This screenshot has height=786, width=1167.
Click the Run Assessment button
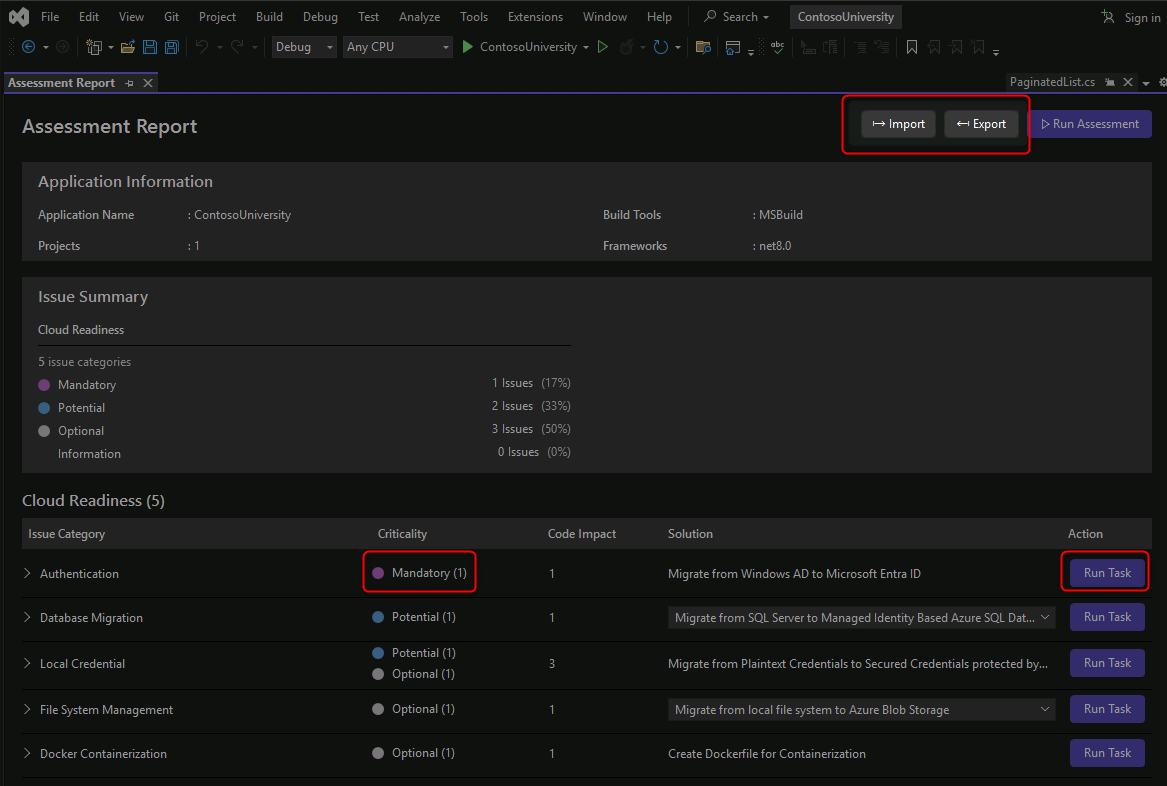1090,124
